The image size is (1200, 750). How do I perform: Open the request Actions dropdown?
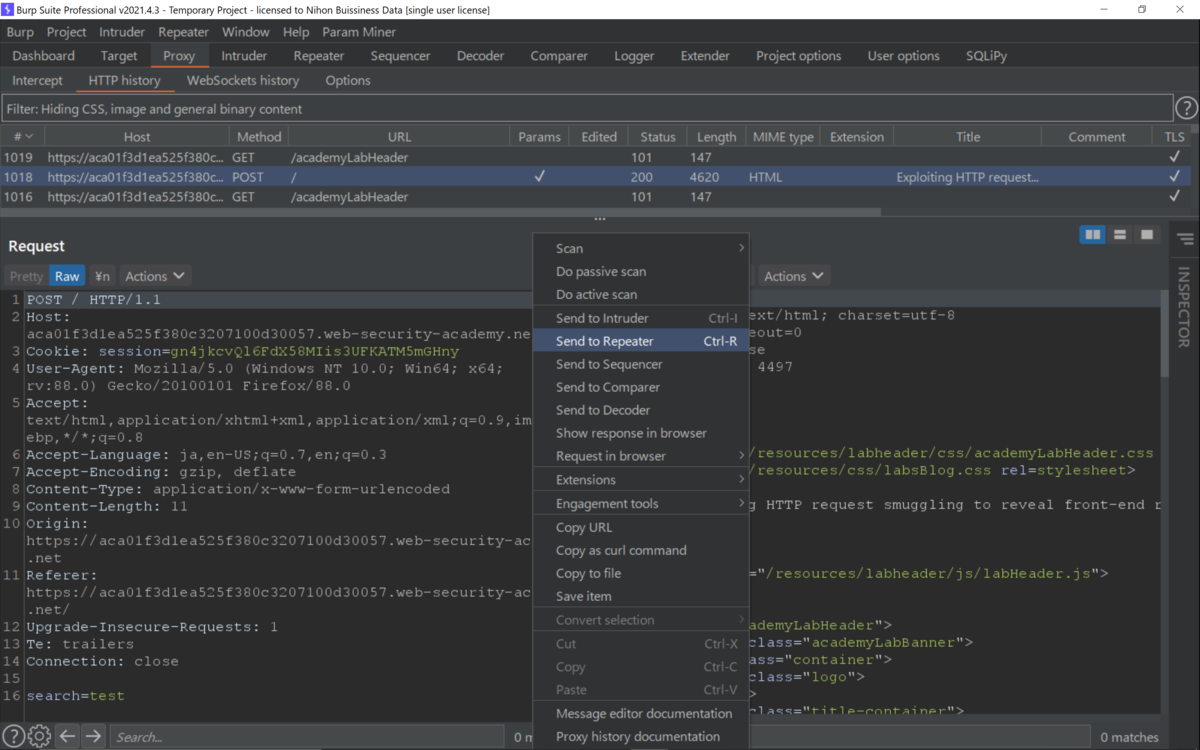tap(154, 276)
